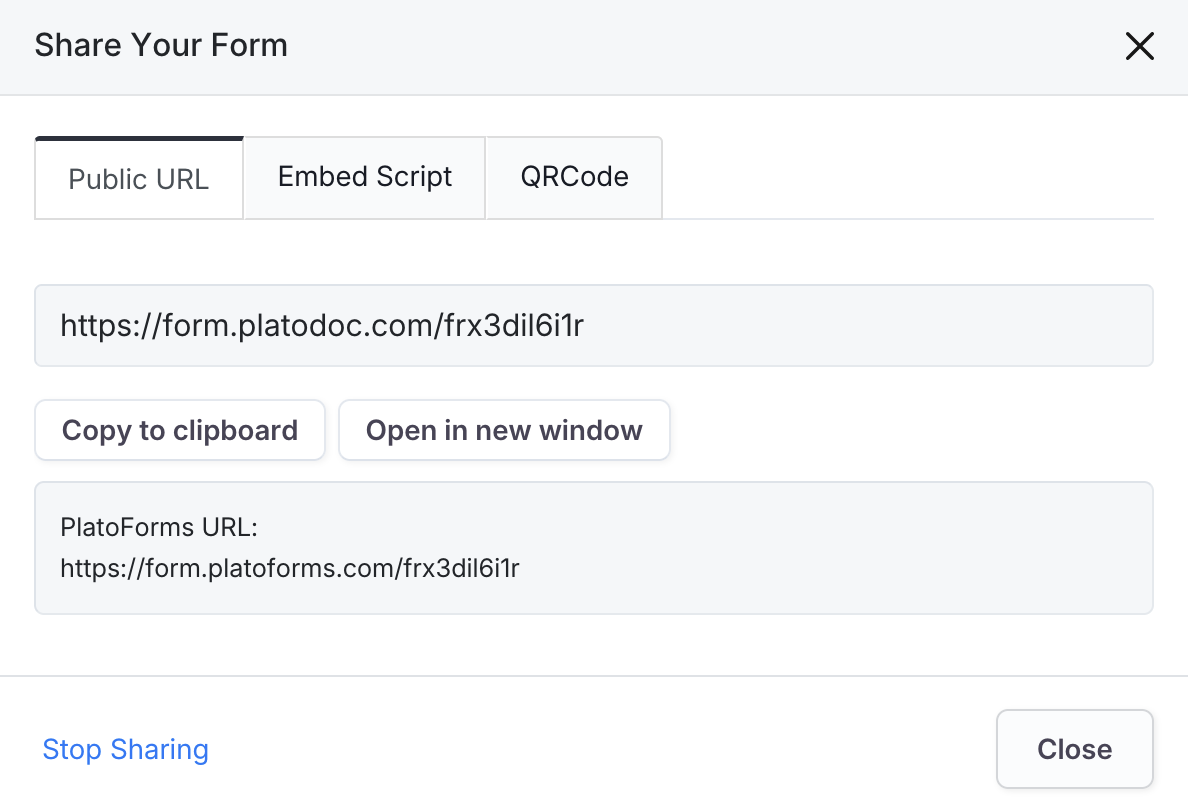Copy the form URL to clipboard
1188x810 pixels.
pos(180,431)
